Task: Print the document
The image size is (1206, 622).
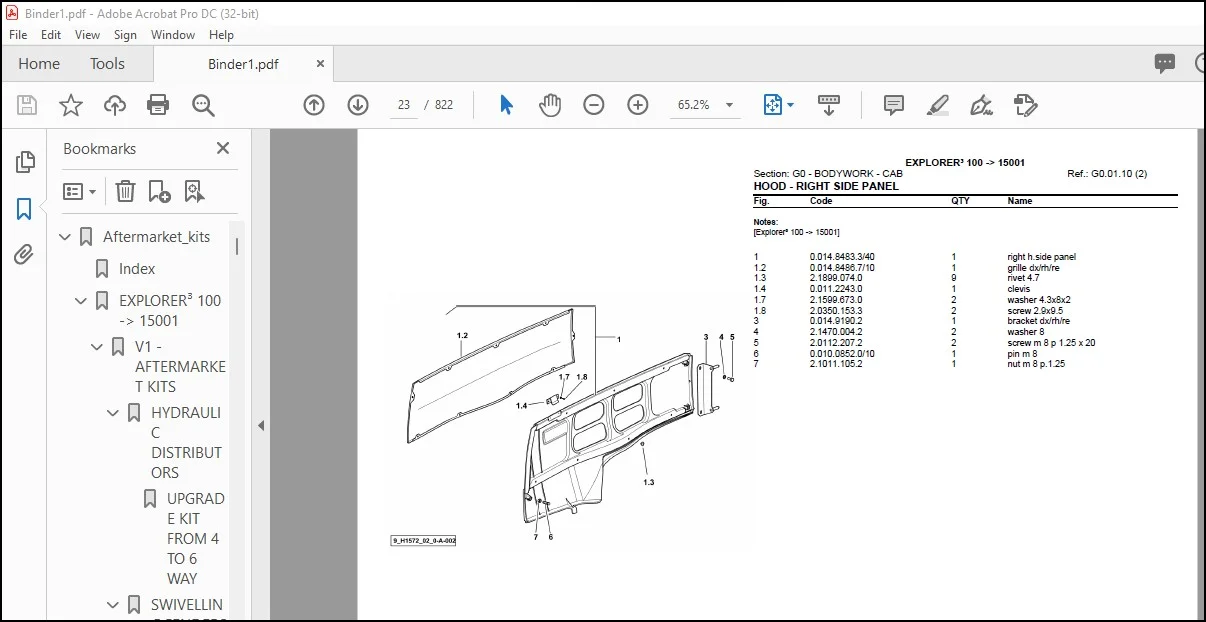Action: 158,105
